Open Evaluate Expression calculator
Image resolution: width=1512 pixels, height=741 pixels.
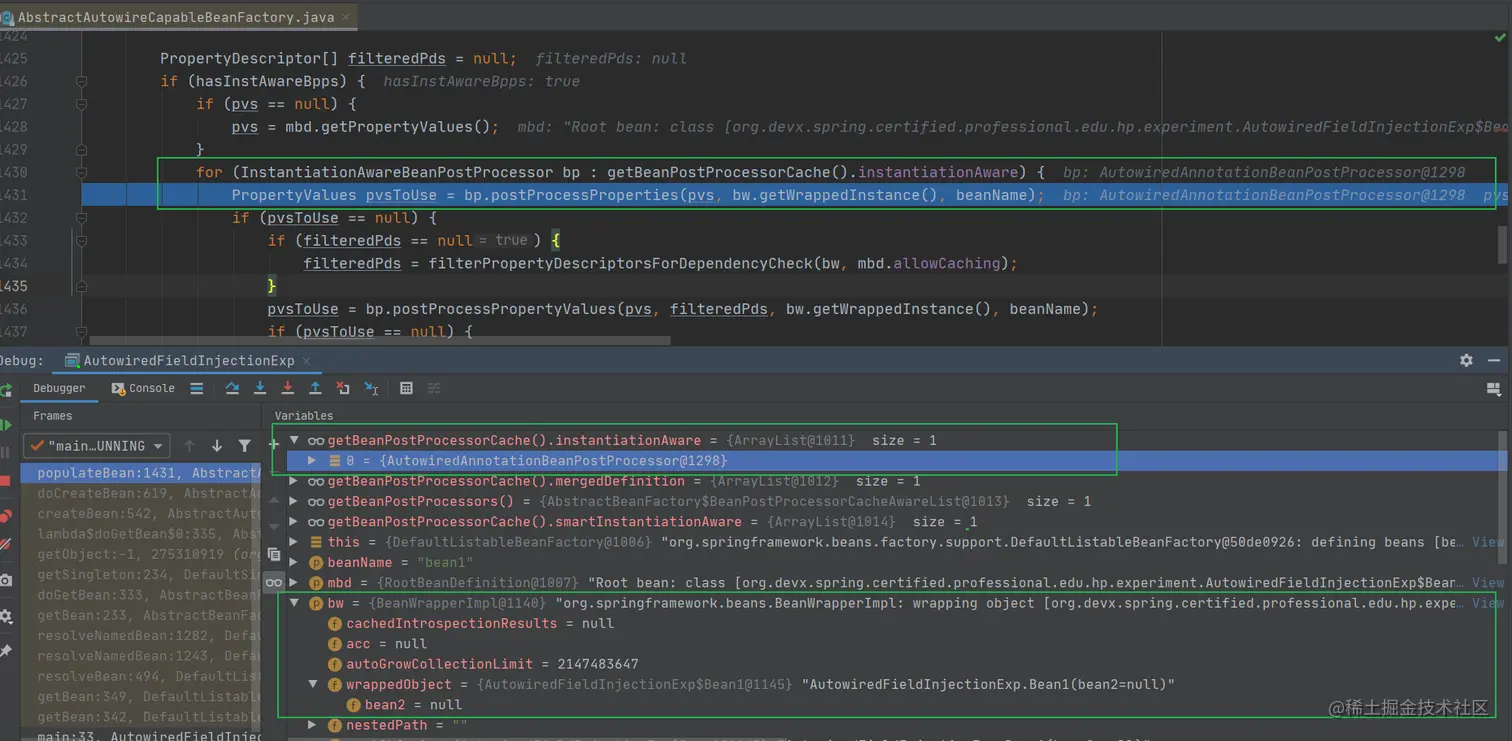[x=406, y=388]
